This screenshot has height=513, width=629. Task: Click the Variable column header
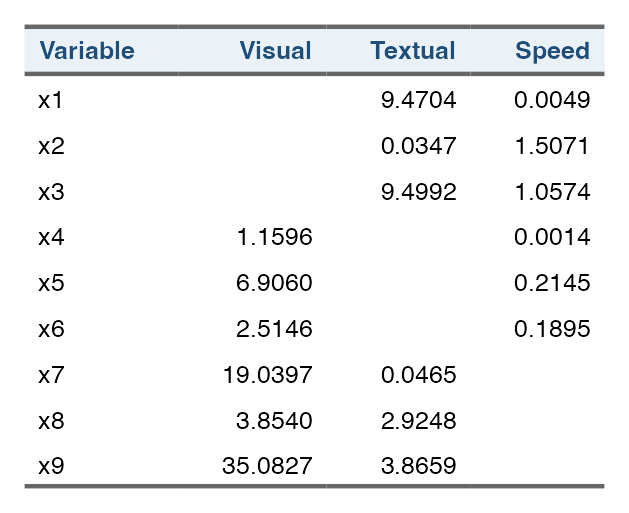[87, 51]
